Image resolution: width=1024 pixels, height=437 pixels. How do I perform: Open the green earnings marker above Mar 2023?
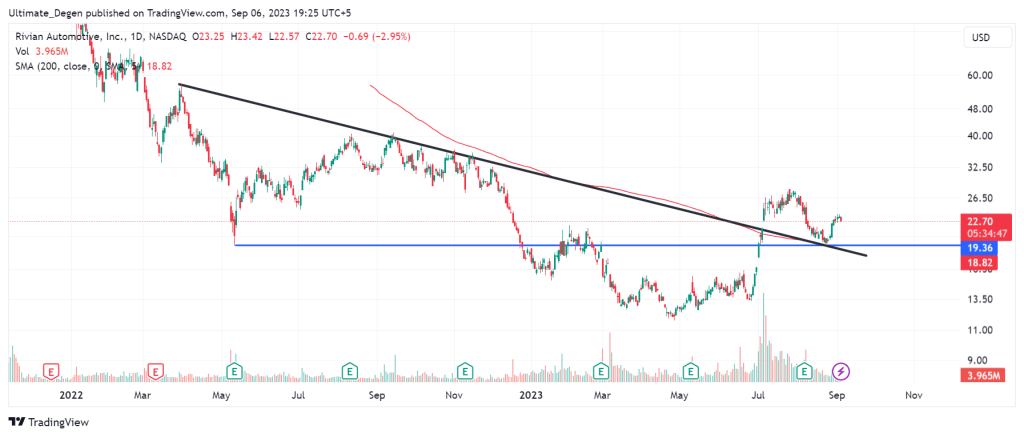tap(600, 372)
